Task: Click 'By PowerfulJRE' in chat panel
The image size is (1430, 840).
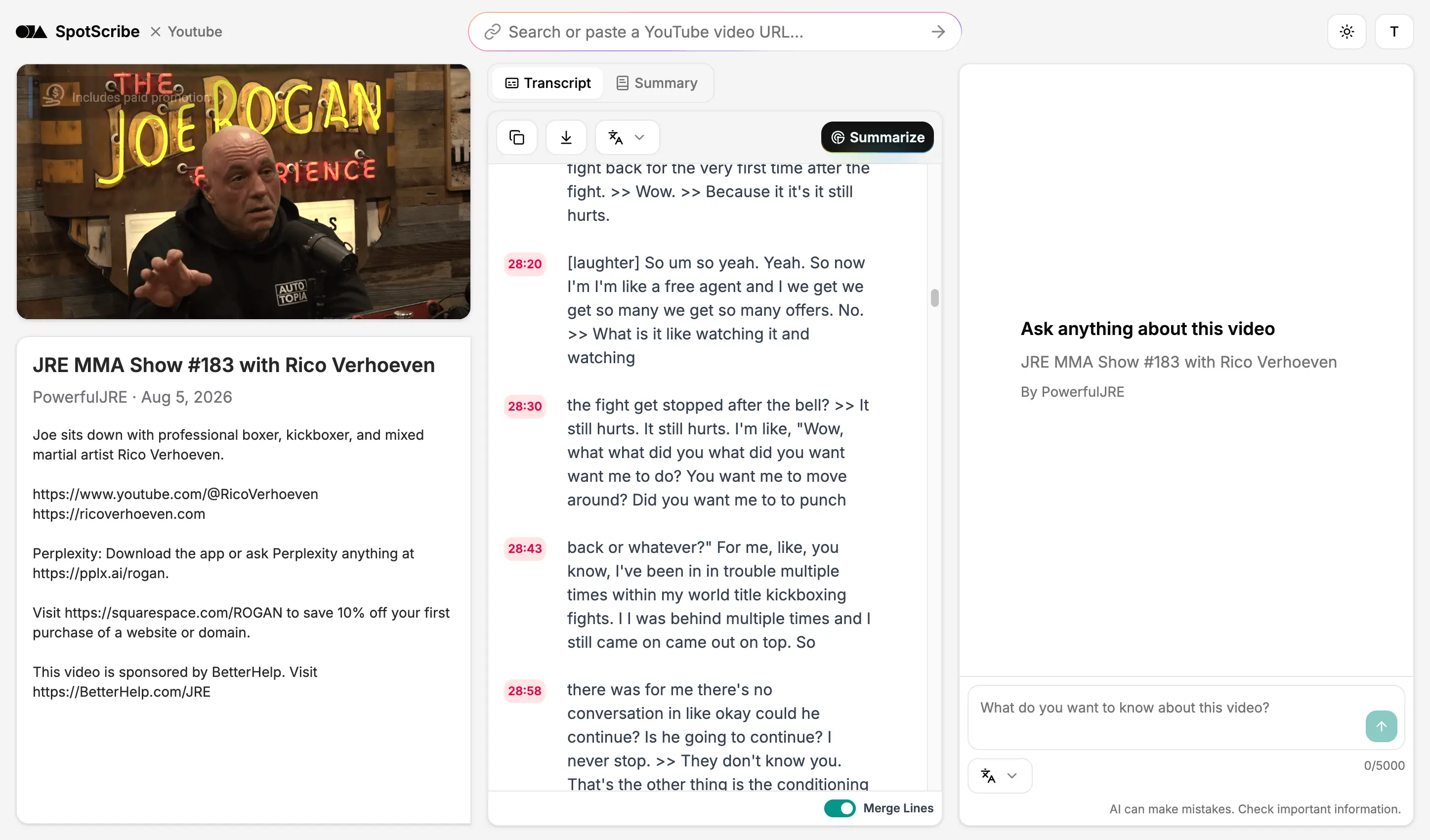Action: pyautogui.click(x=1072, y=392)
